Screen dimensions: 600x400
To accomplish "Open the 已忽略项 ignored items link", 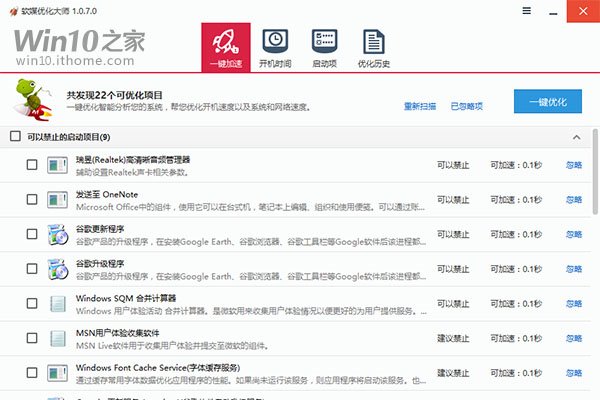I will coord(466,105).
